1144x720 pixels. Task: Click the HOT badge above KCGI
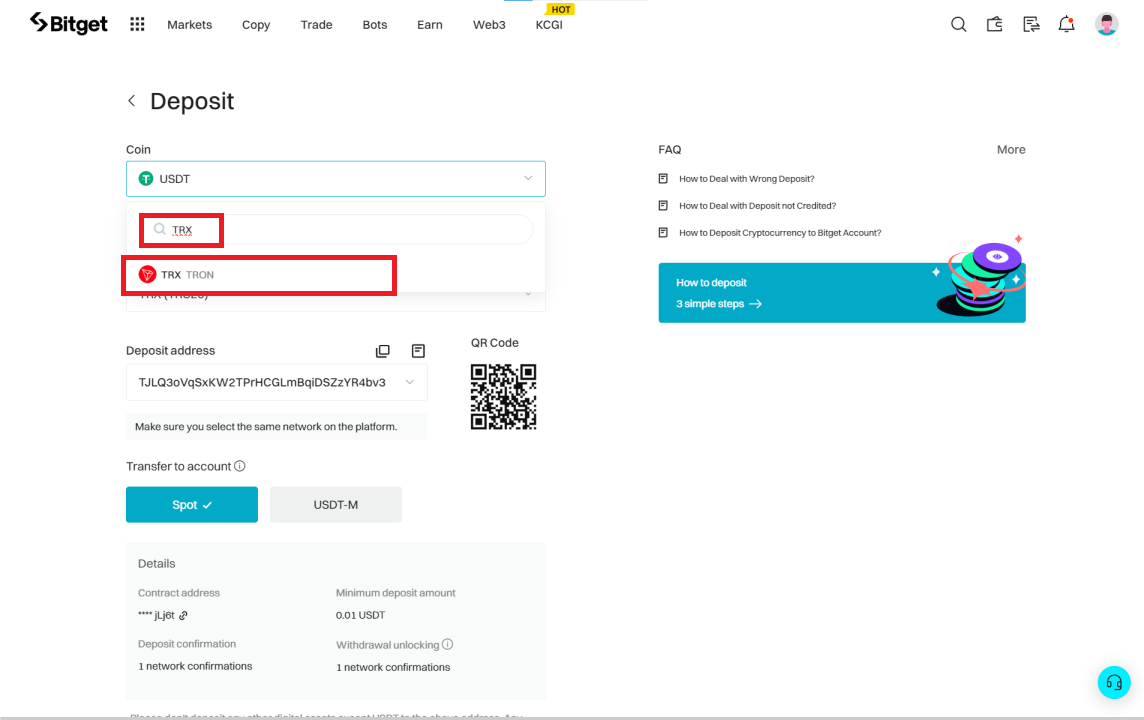[x=560, y=9]
